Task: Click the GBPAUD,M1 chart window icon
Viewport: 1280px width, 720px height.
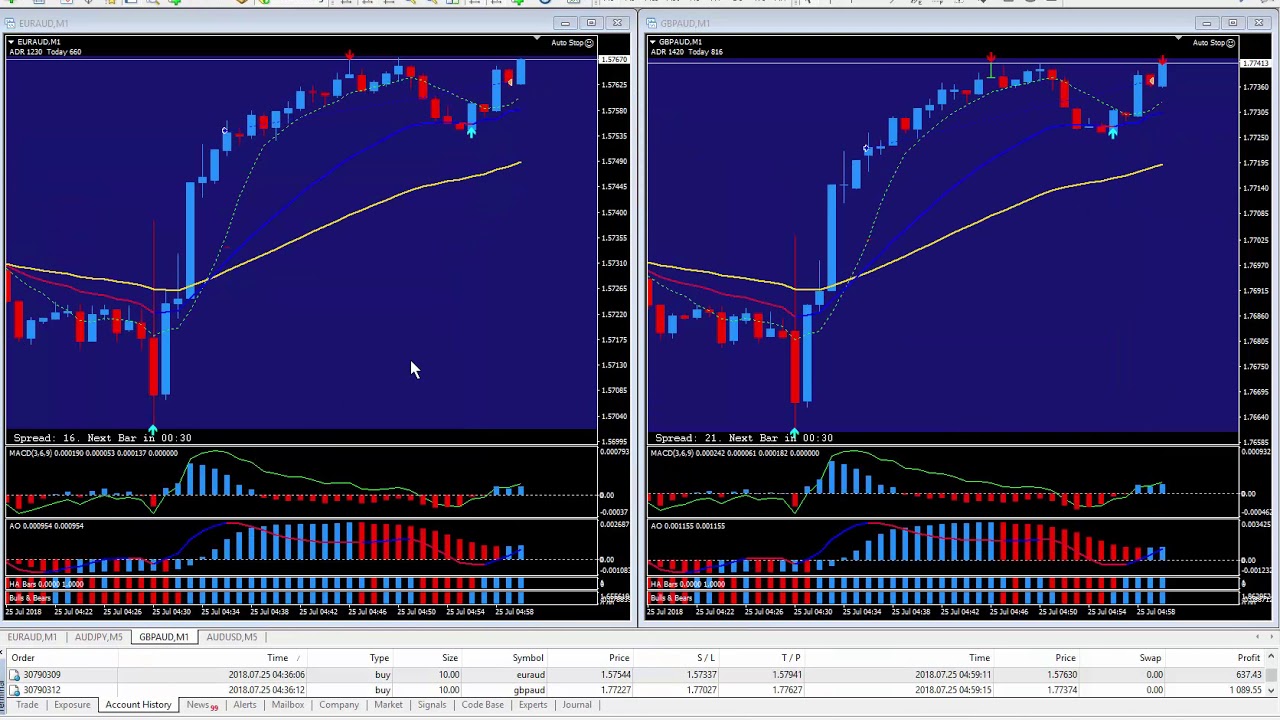Action: pos(652,23)
